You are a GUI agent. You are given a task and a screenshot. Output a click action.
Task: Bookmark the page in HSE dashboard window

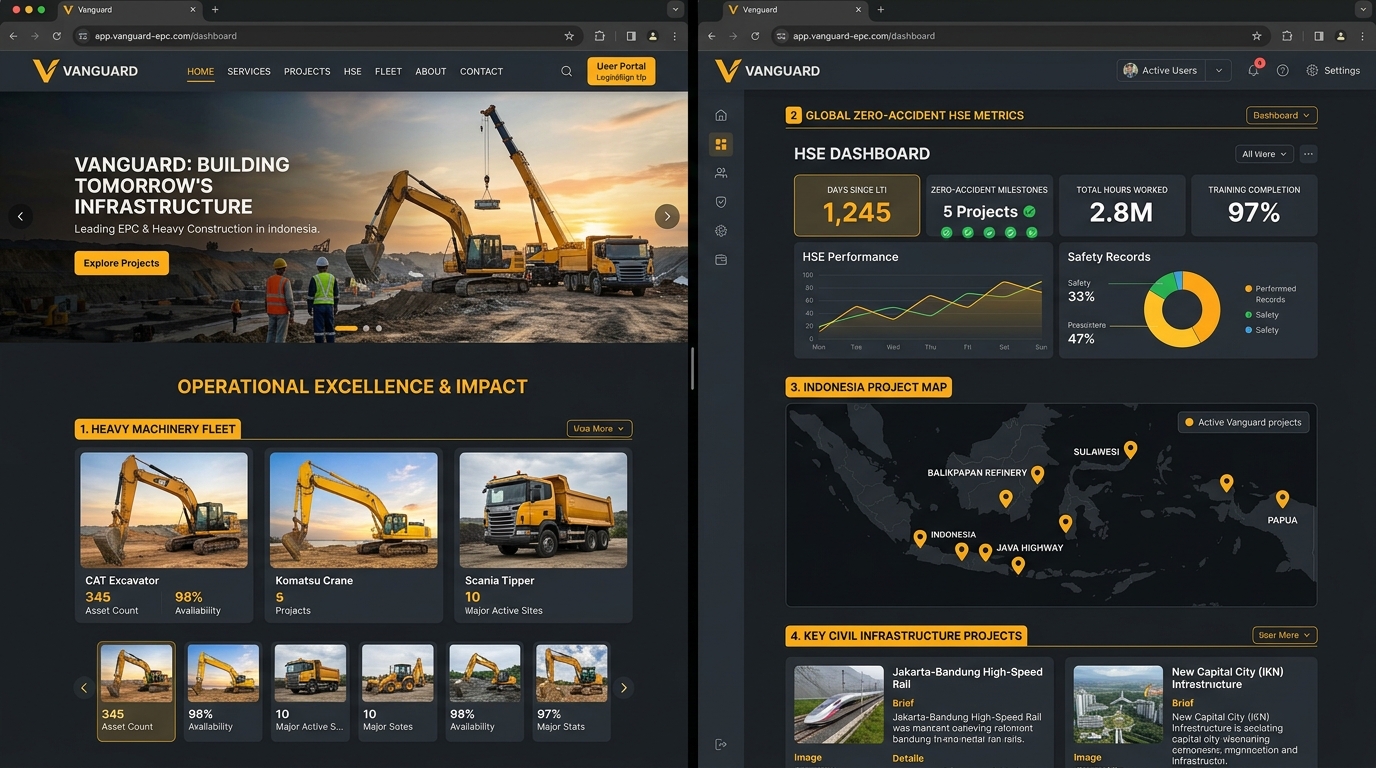1257,36
